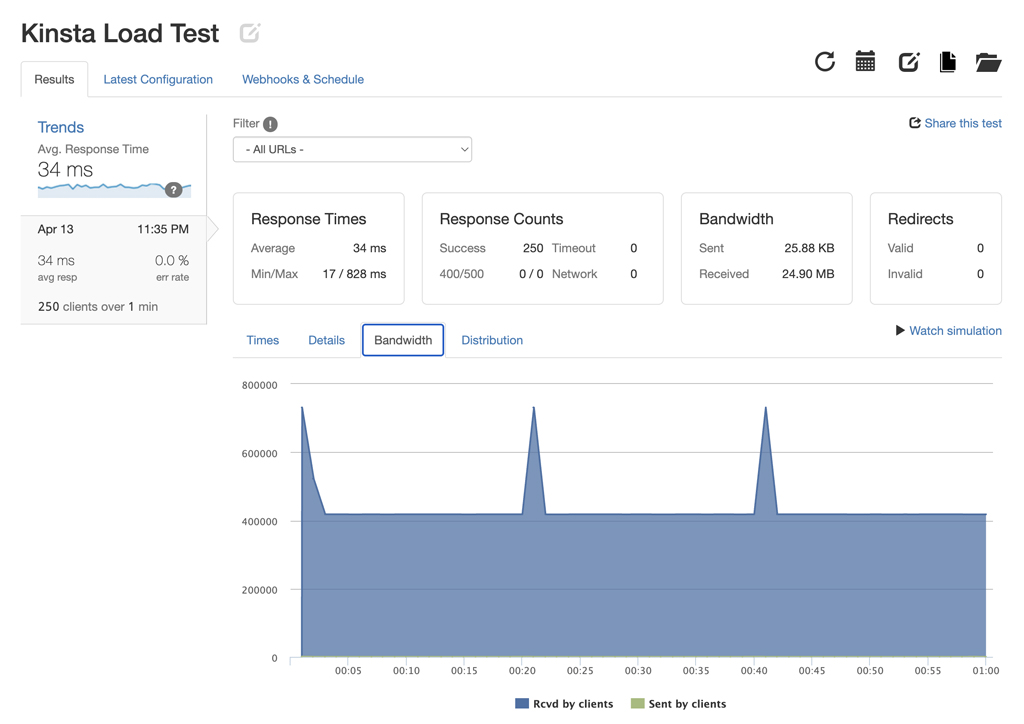Hide the received bandwidth legend entry

pyautogui.click(x=563, y=703)
